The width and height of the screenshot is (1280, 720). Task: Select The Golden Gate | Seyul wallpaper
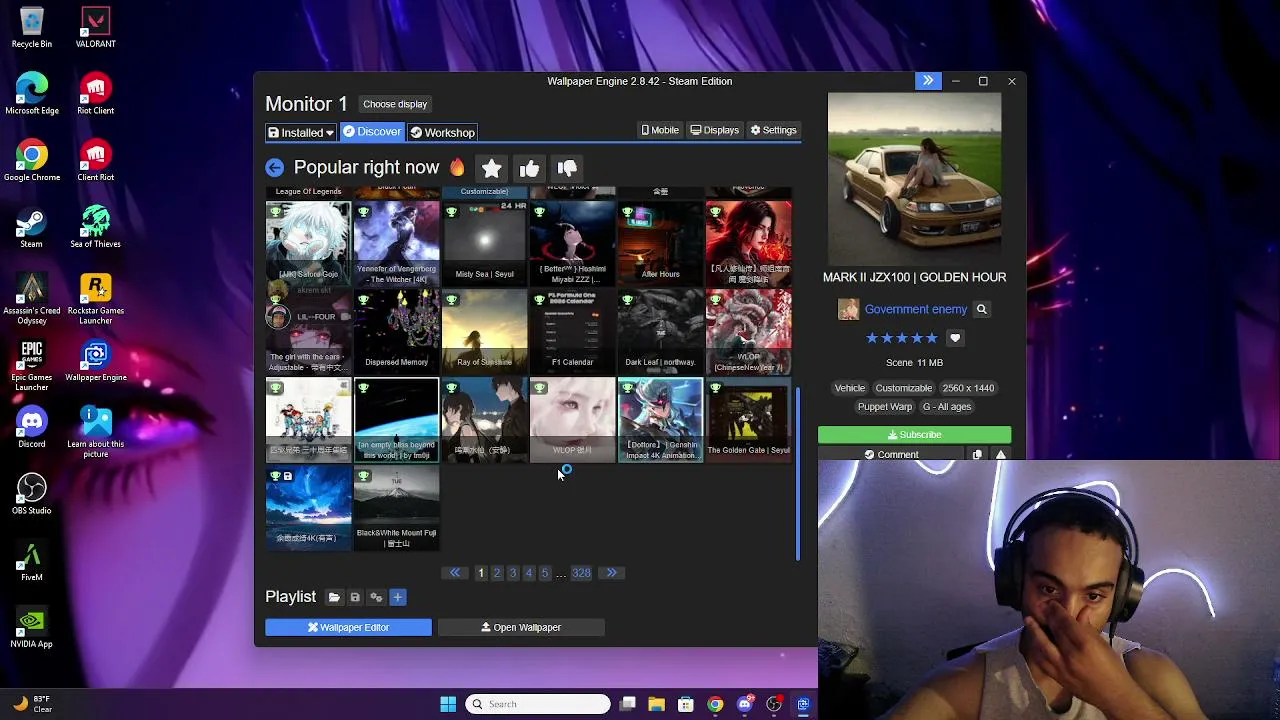748,420
